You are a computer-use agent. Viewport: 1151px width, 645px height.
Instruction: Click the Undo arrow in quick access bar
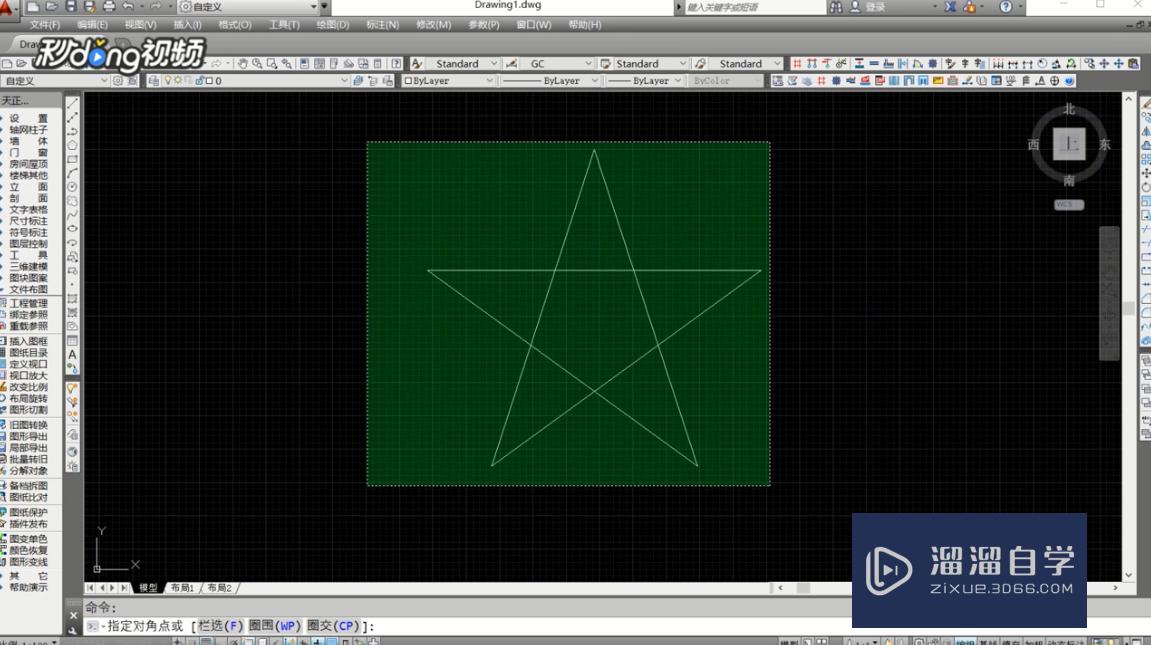tap(128, 7)
